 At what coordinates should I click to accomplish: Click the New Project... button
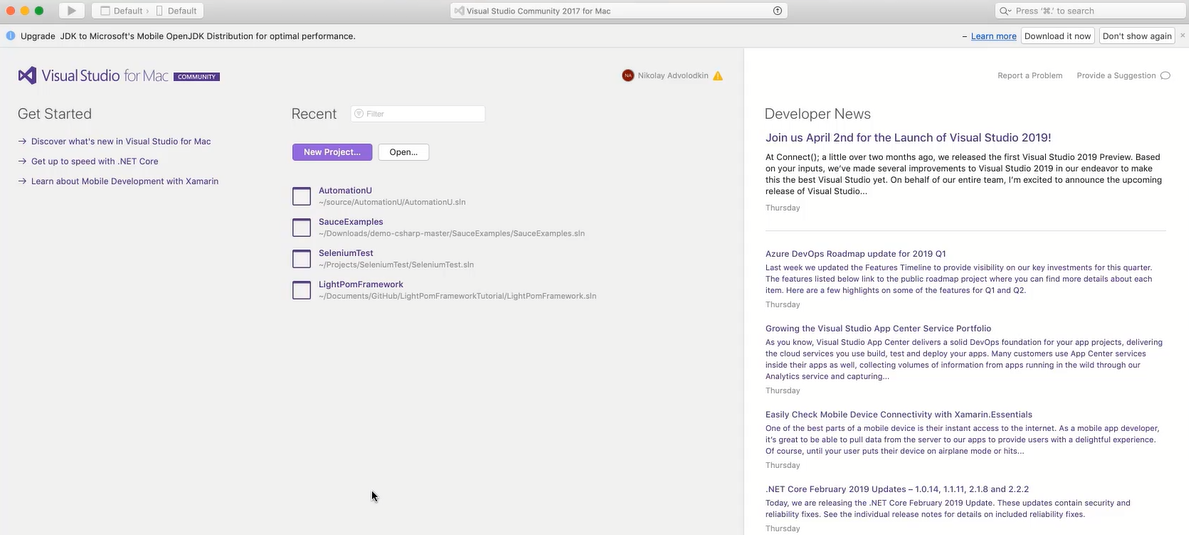tap(332, 152)
